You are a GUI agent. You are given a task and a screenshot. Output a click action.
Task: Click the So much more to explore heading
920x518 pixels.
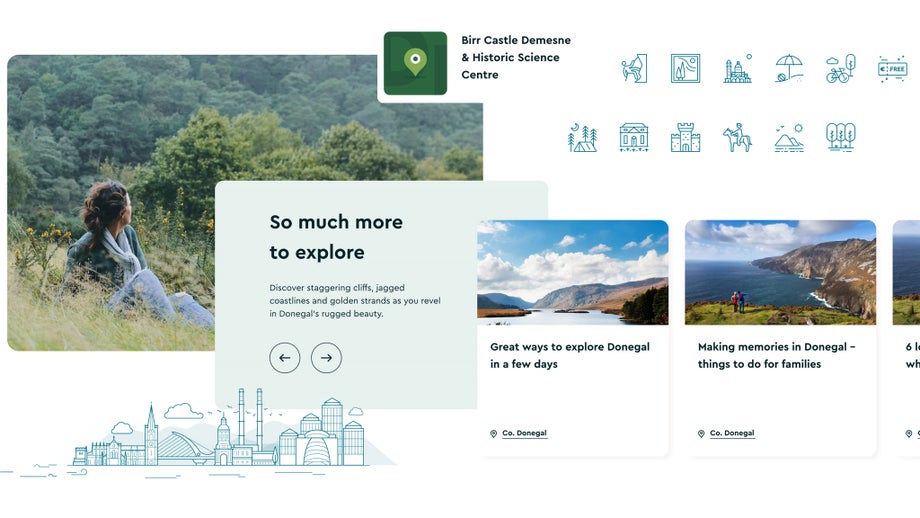(336, 237)
